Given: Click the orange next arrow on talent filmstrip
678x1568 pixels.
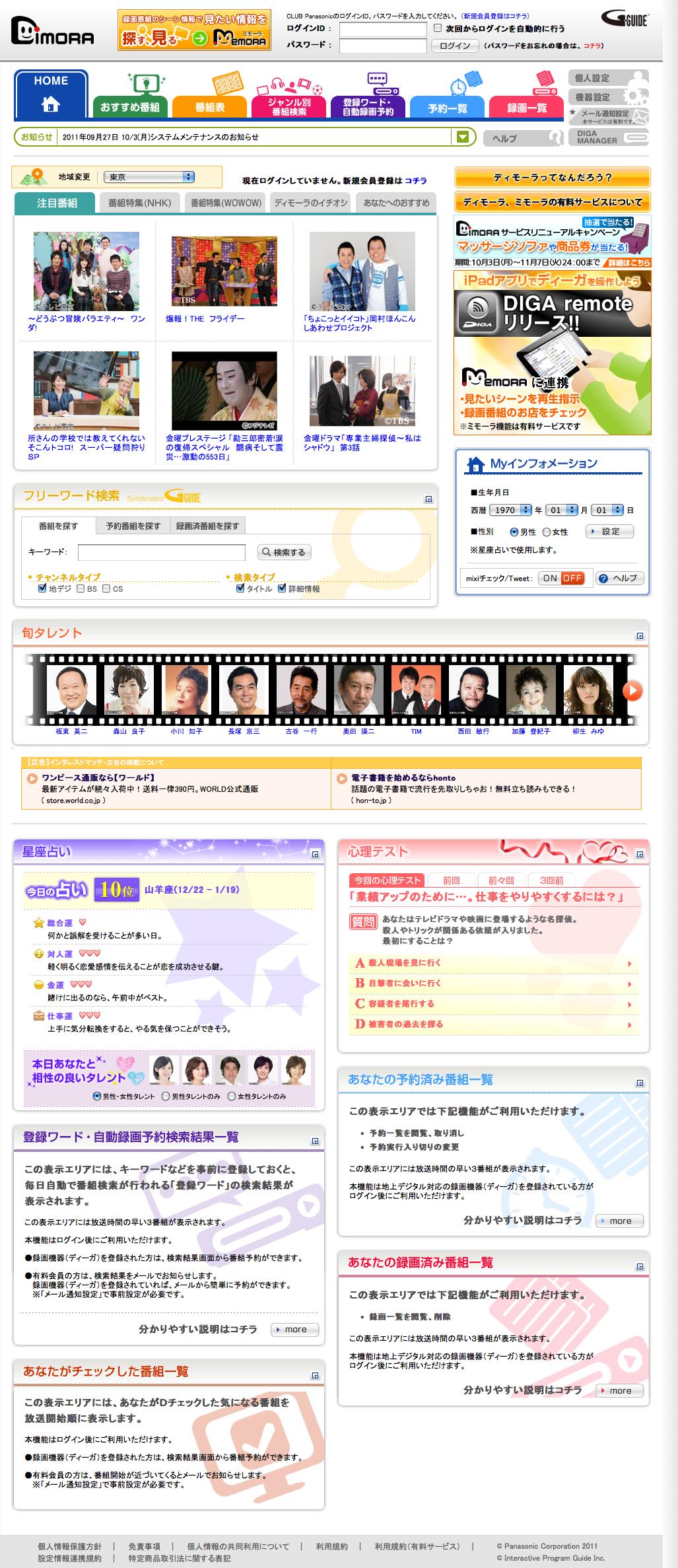Looking at the screenshot, I should coord(632,691).
